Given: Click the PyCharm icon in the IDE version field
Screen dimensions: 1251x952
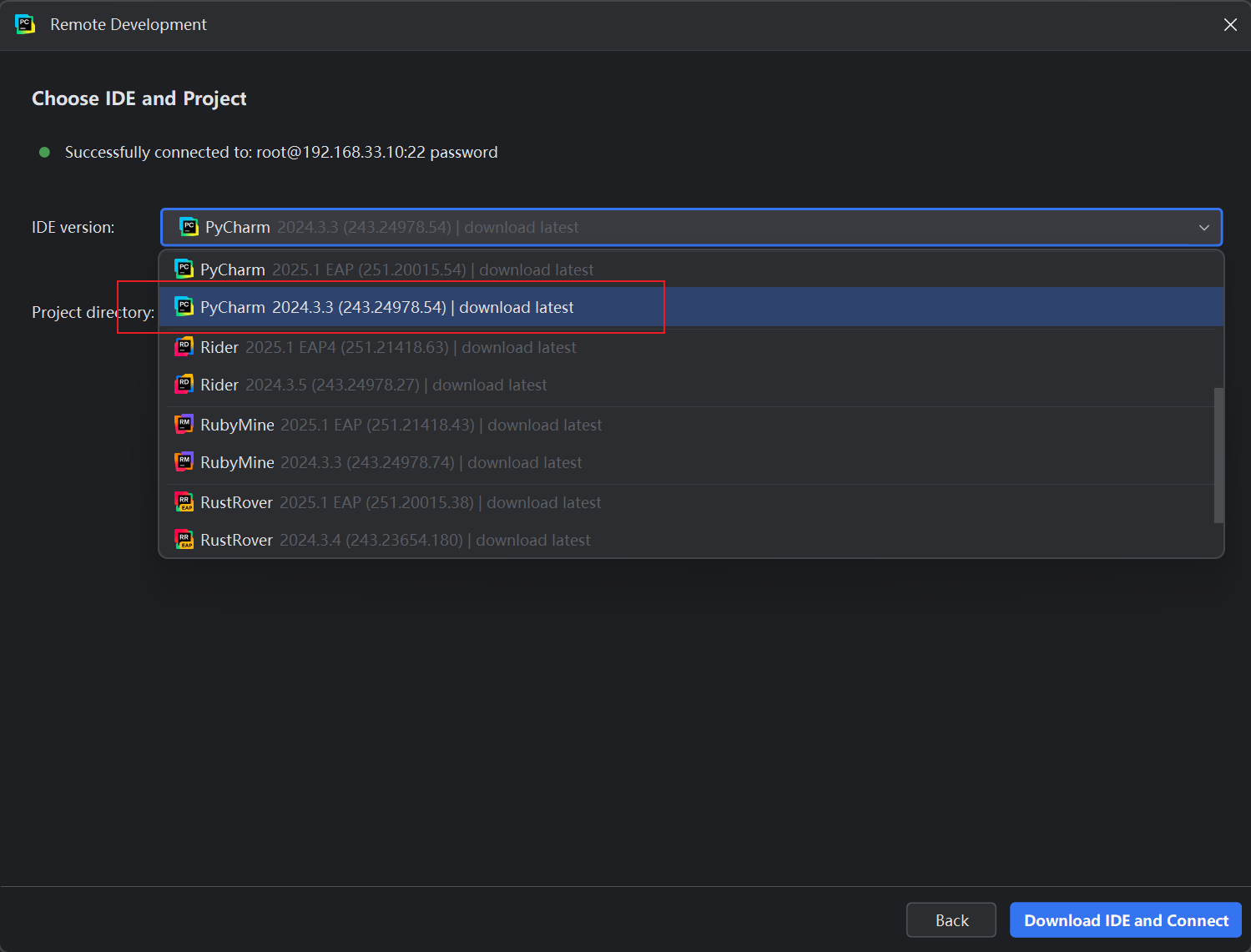Looking at the screenshot, I should [x=189, y=227].
